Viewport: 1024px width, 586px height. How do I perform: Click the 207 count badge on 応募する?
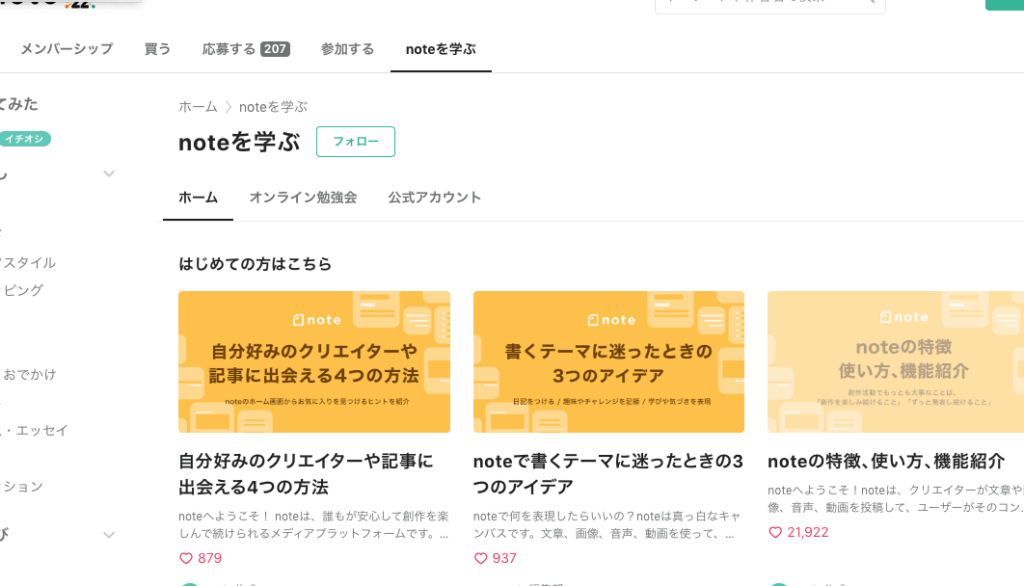275,49
